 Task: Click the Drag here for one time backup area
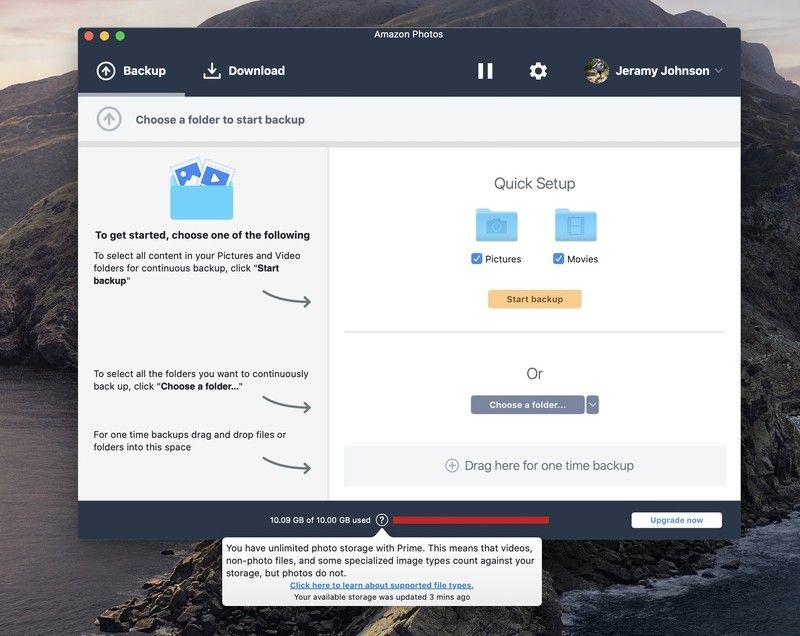[x=535, y=466]
